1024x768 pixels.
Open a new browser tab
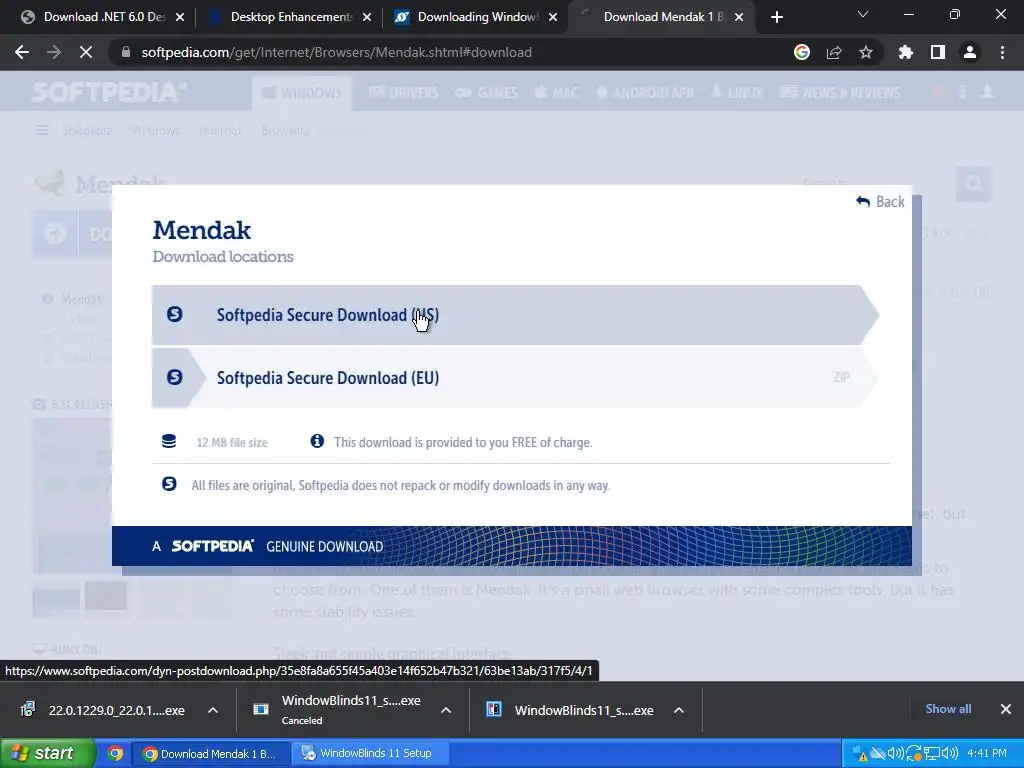[776, 17]
